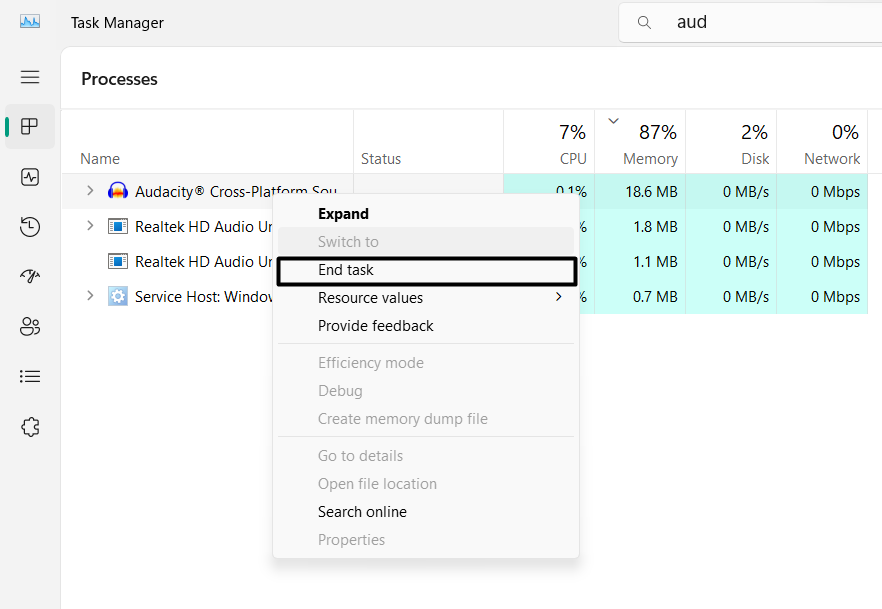Click the Audacity headphones app icon

point(118,192)
